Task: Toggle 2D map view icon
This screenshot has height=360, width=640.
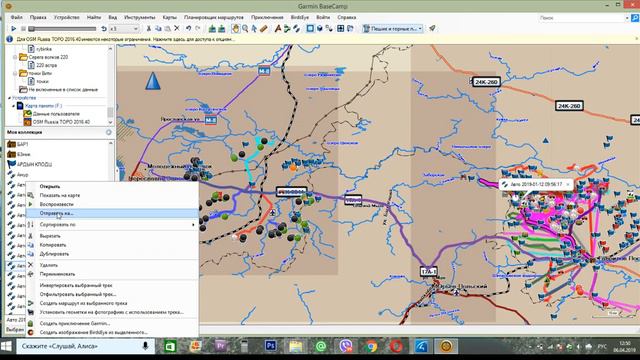Action: (x=310, y=29)
